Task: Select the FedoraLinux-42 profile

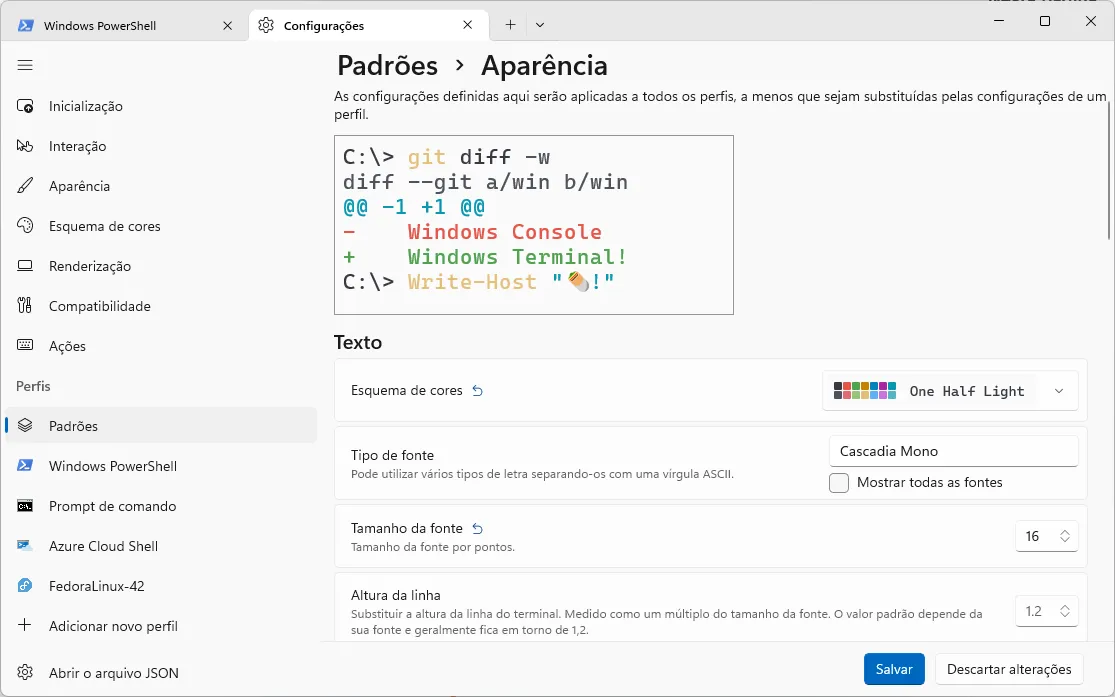Action: pyautogui.click(x=161, y=586)
